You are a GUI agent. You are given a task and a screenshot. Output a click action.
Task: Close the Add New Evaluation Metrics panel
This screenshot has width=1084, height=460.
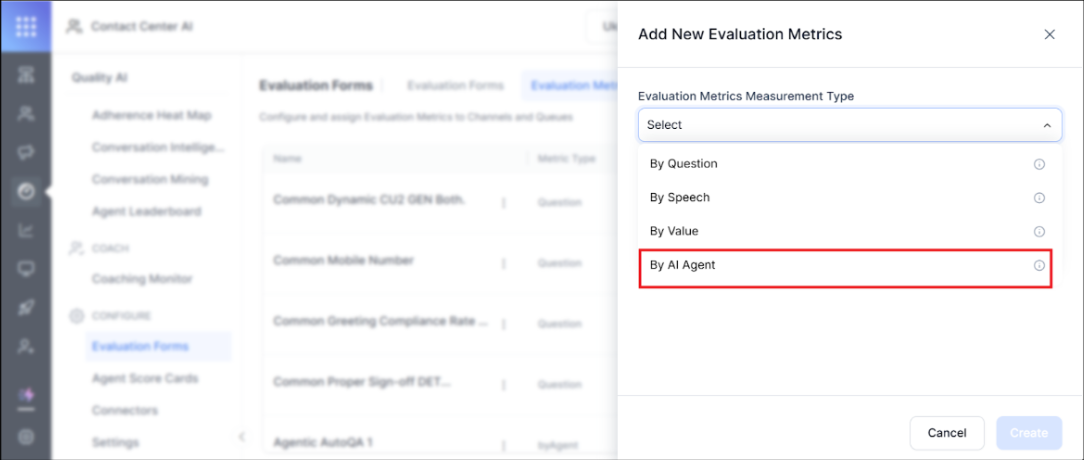click(x=1049, y=34)
